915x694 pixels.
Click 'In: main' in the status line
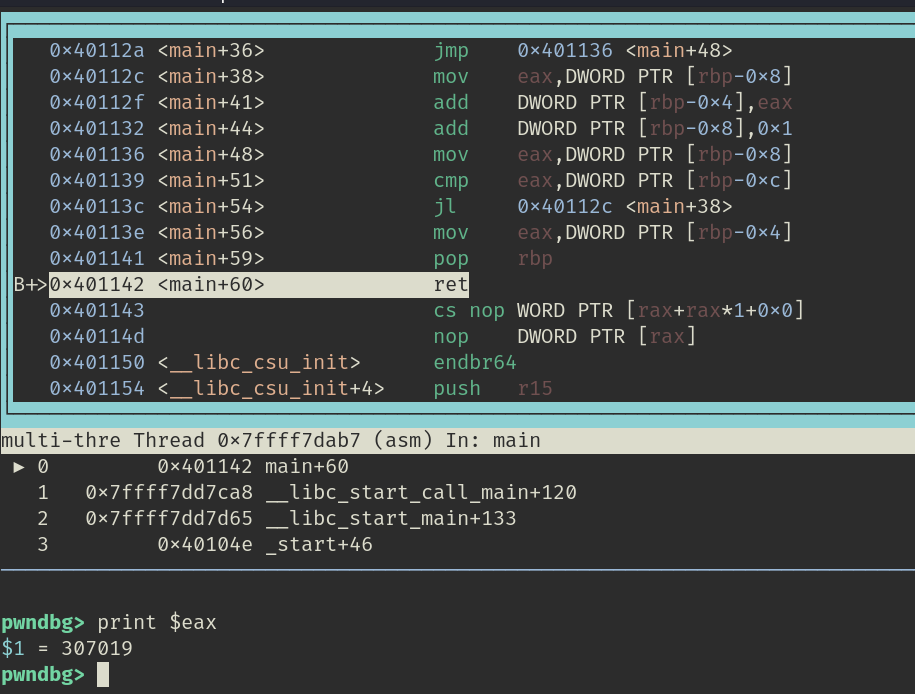[x=493, y=440]
